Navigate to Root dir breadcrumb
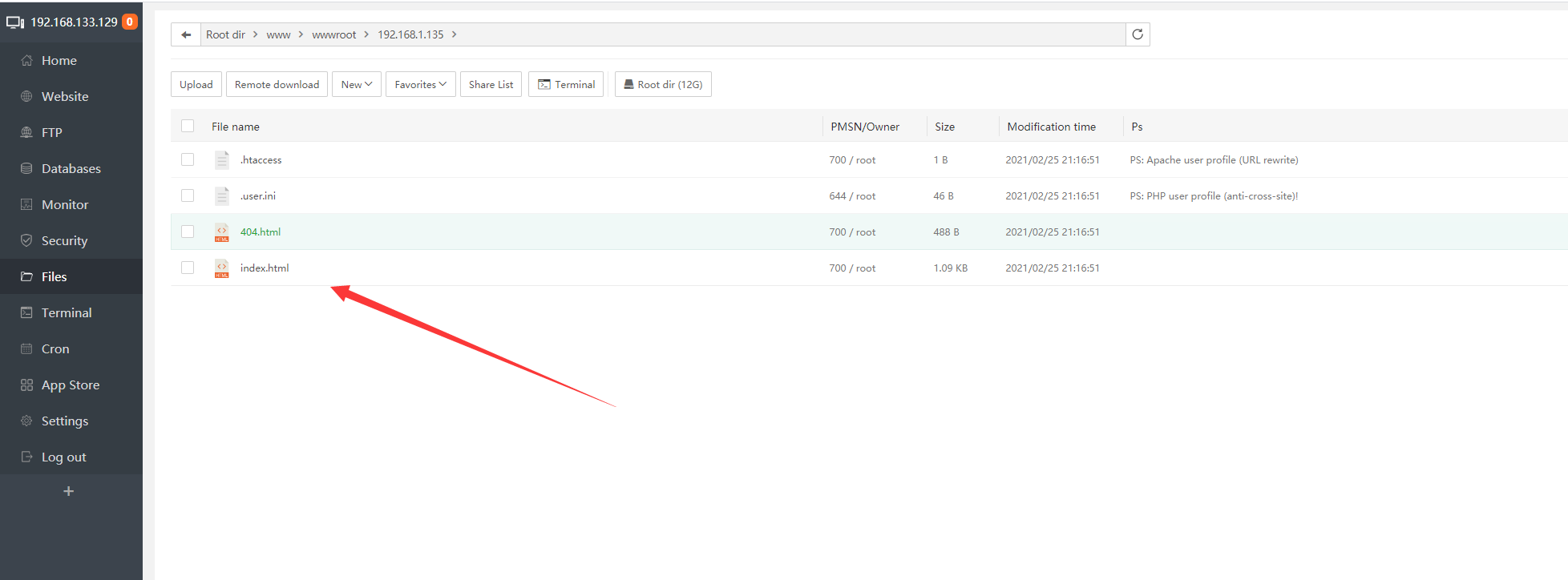The image size is (1568, 580). 225,34
